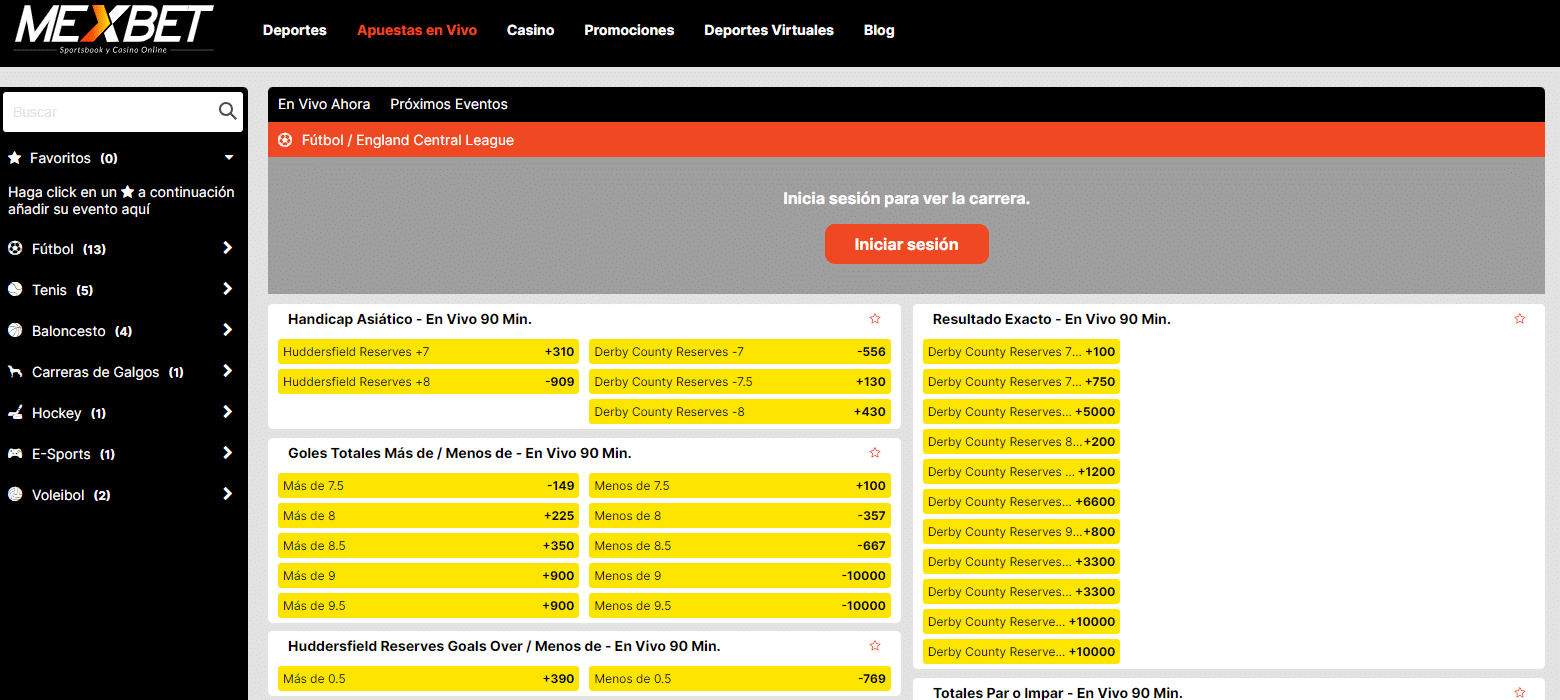
Task: Toggle the favorite star on Handicap Asiático market
Action: tap(875, 318)
